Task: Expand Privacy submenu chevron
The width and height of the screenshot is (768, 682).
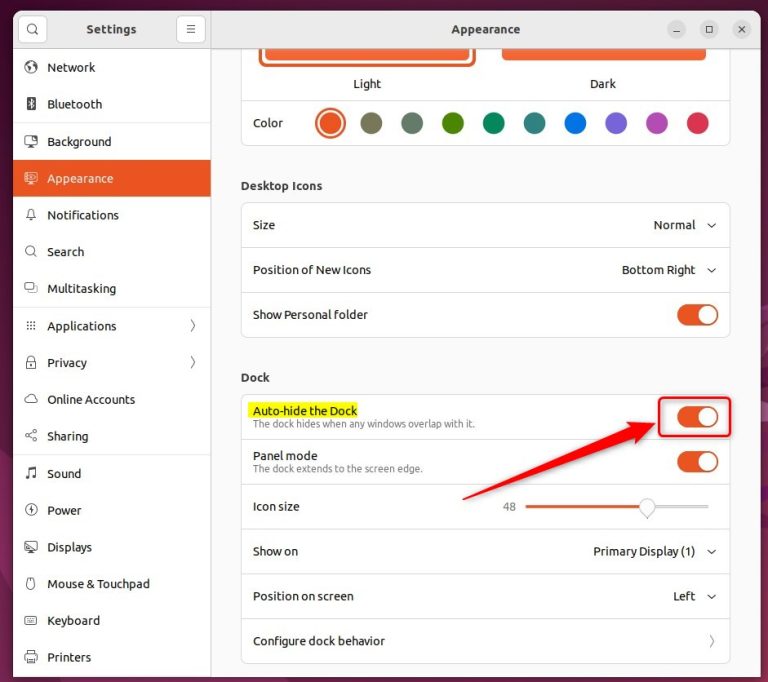Action: [193, 363]
